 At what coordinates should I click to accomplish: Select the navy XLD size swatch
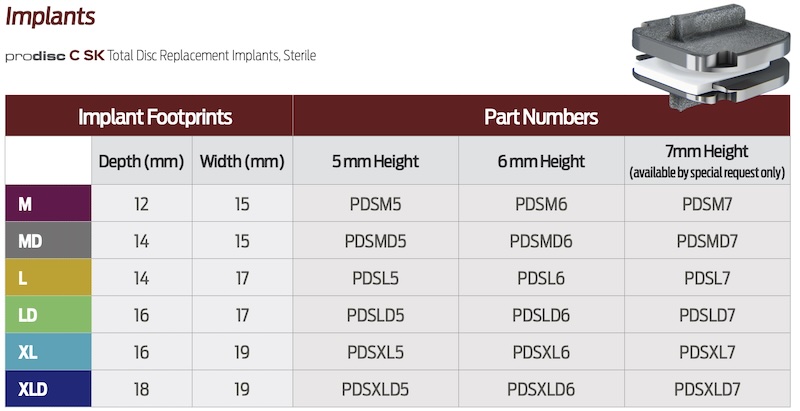point(48,388)
